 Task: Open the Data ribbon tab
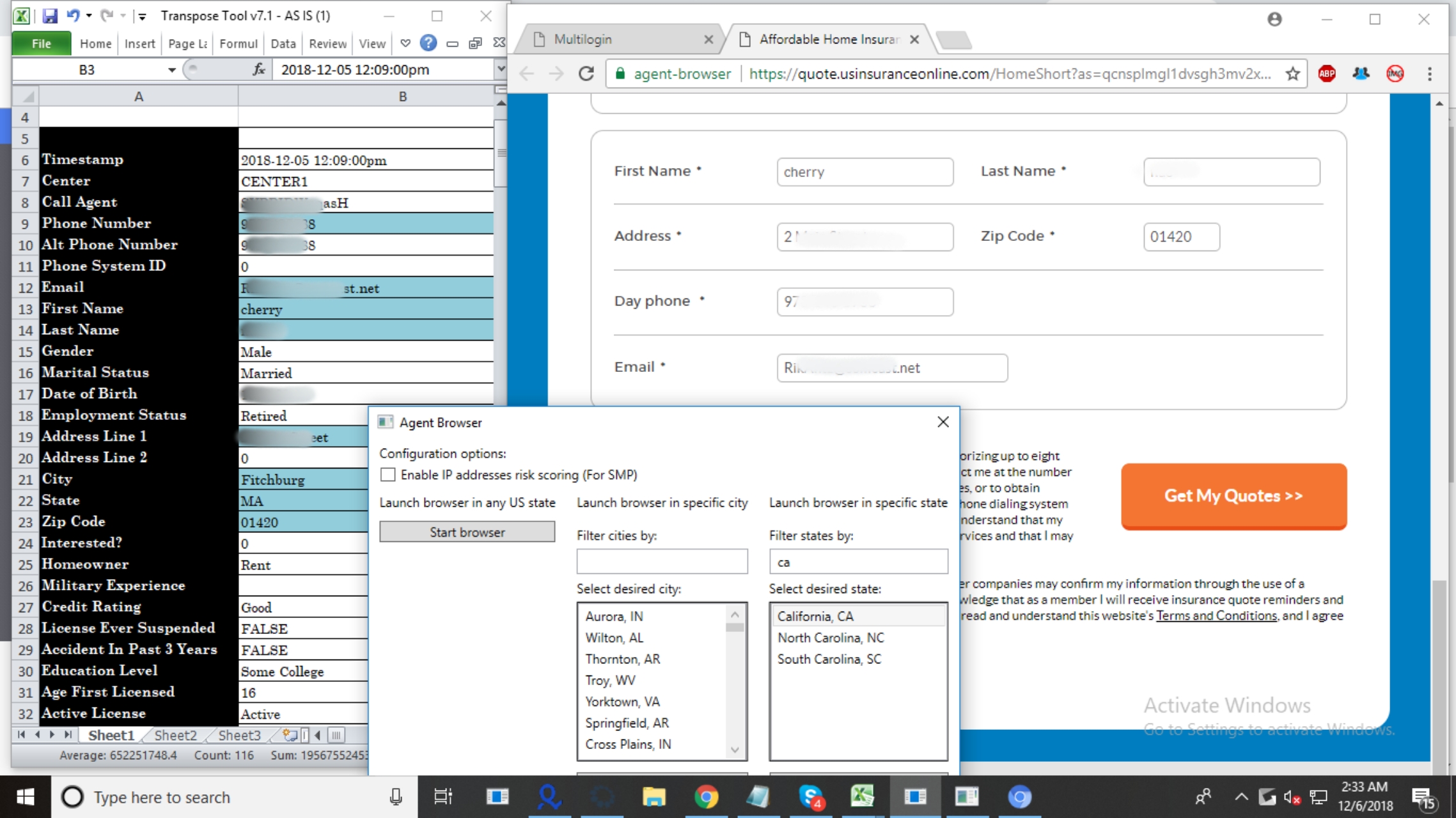[283, 43]
